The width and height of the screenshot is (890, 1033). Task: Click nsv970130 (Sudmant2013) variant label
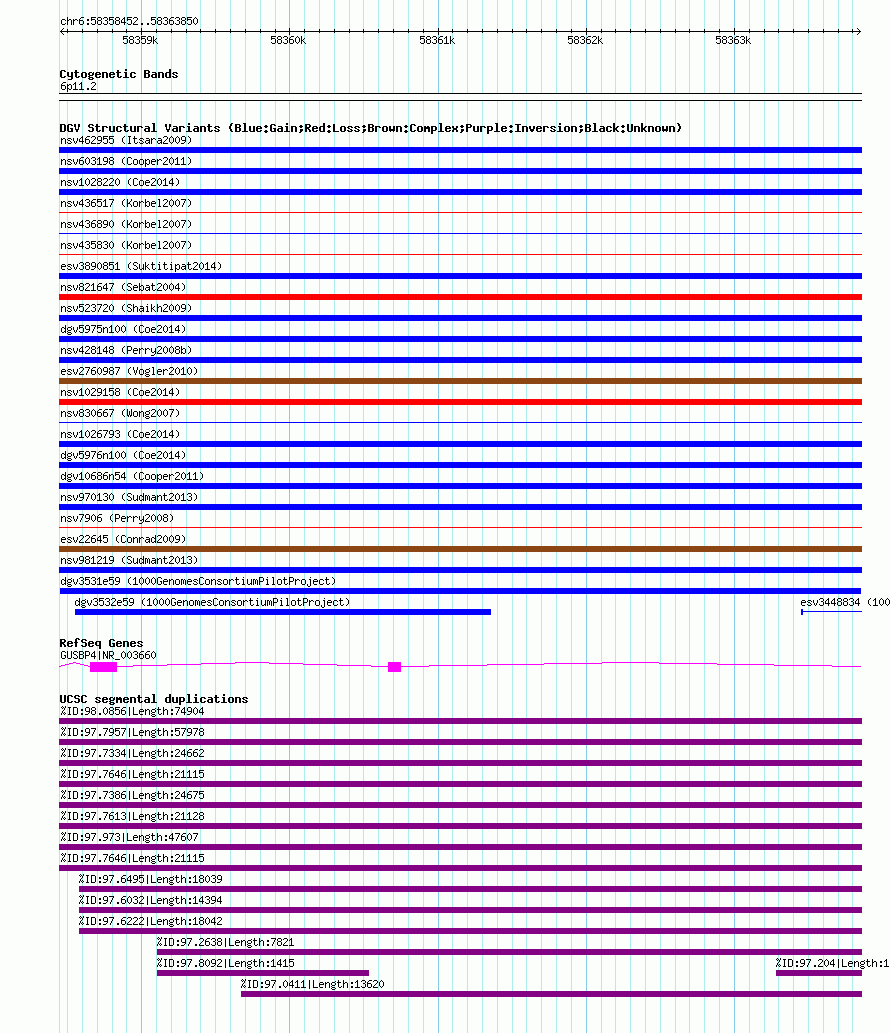129,497
